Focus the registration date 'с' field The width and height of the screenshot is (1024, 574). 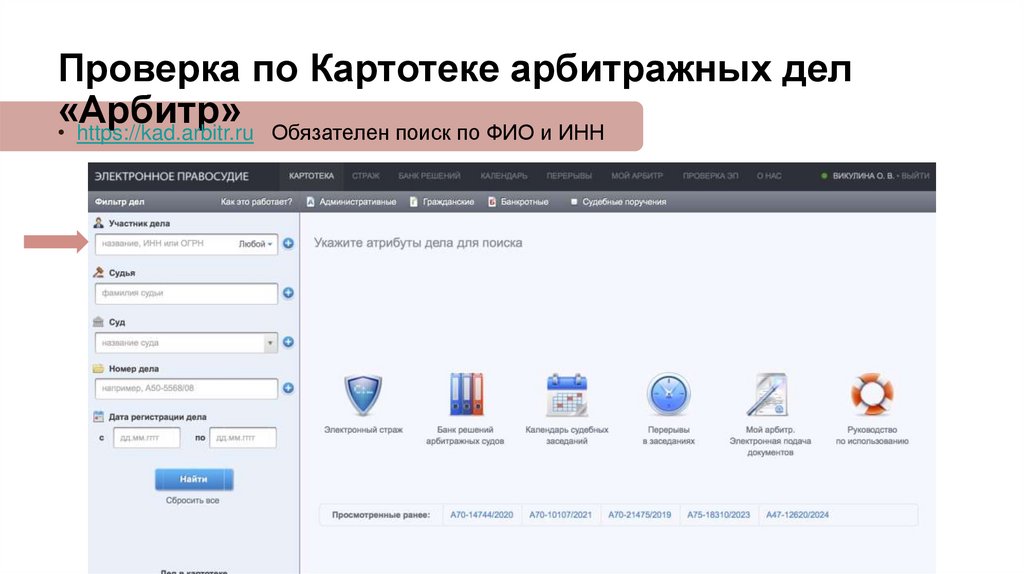pos(147,438)
